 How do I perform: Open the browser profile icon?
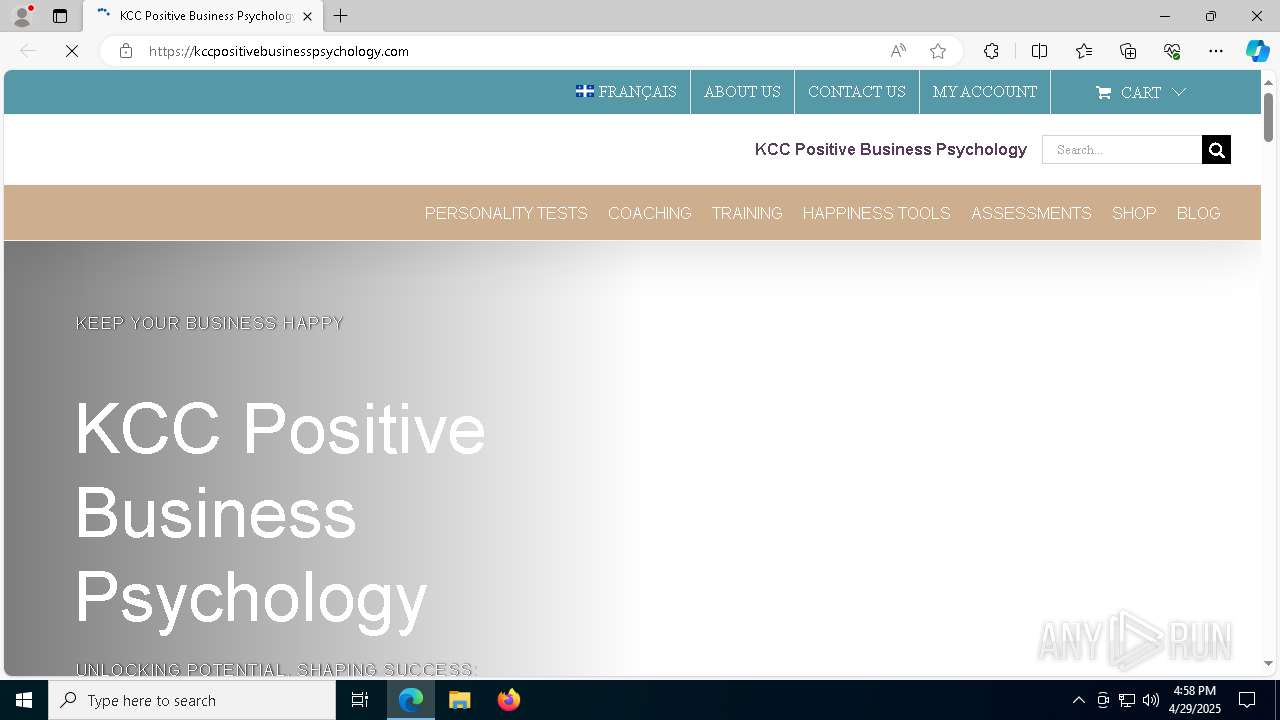coord(21,16)
